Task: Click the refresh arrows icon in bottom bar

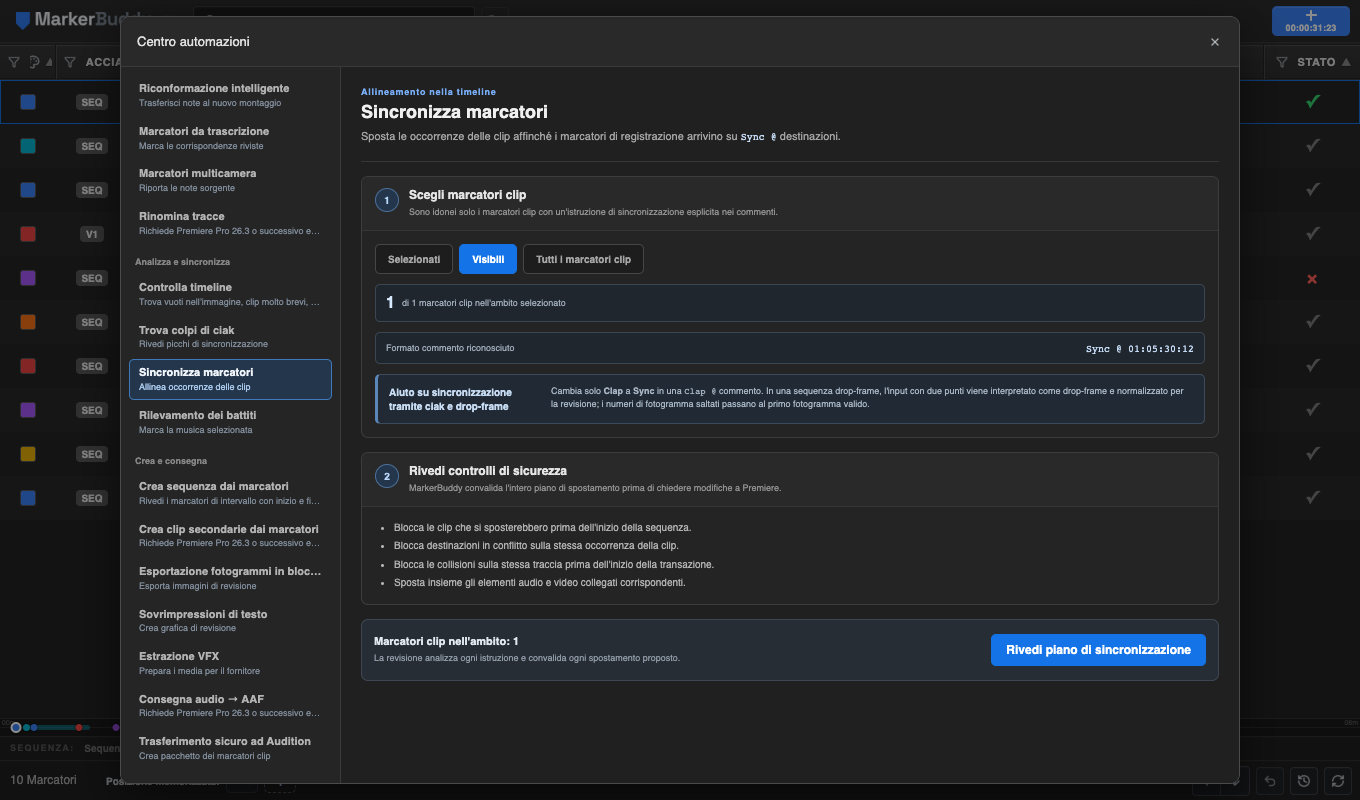Action: tap(1337, 781)
